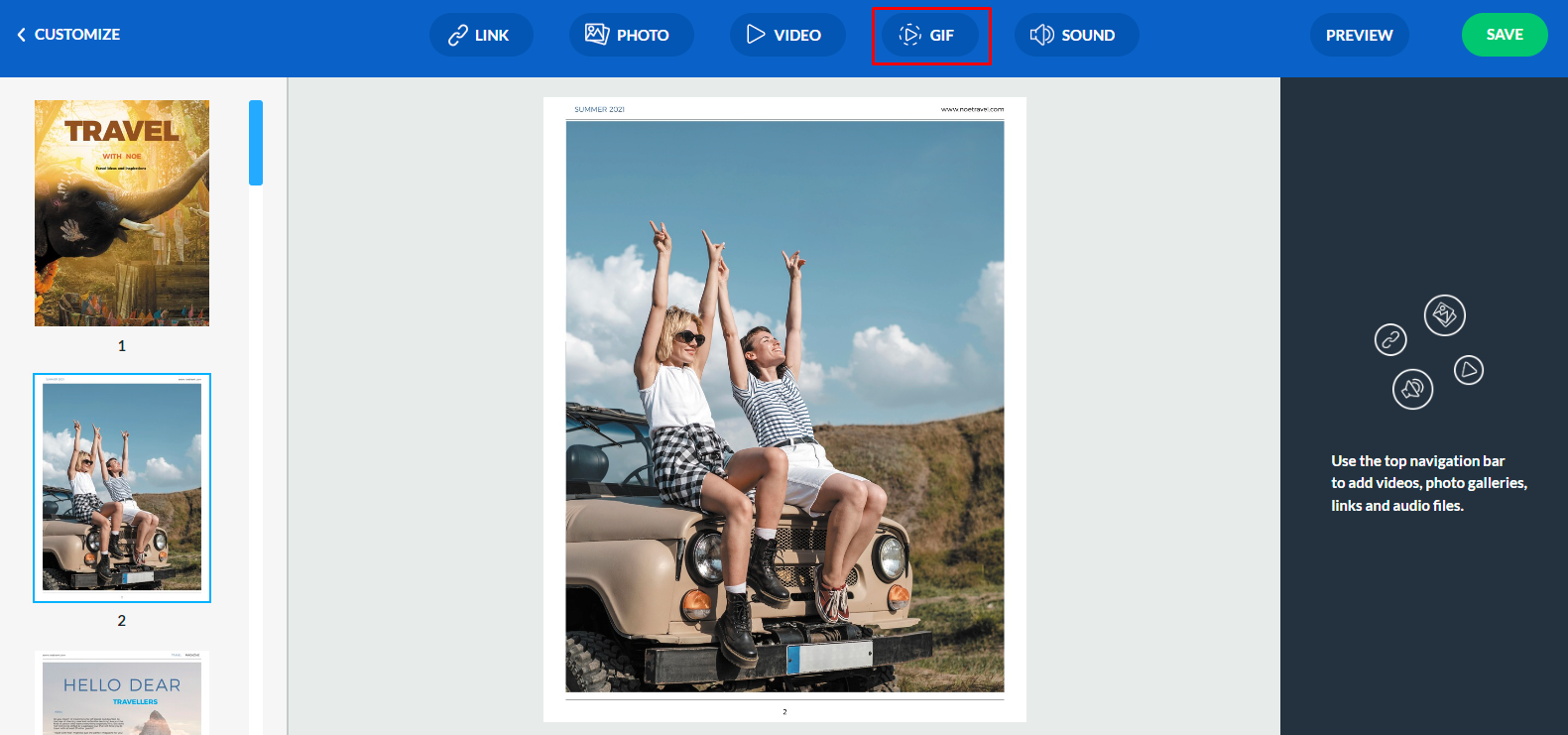Click the speaker icon on the Sound button

click(x=1041, y=35)
